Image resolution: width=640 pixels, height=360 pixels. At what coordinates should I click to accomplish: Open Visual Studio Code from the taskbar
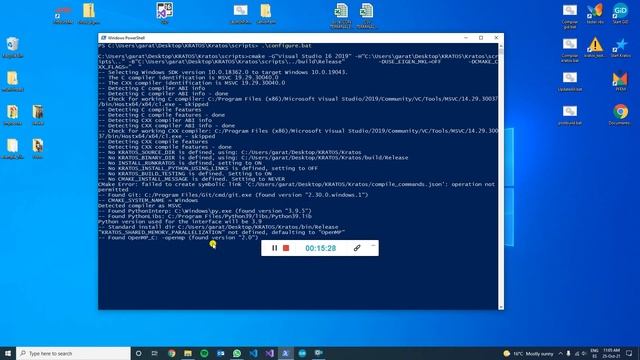[253, 353]
